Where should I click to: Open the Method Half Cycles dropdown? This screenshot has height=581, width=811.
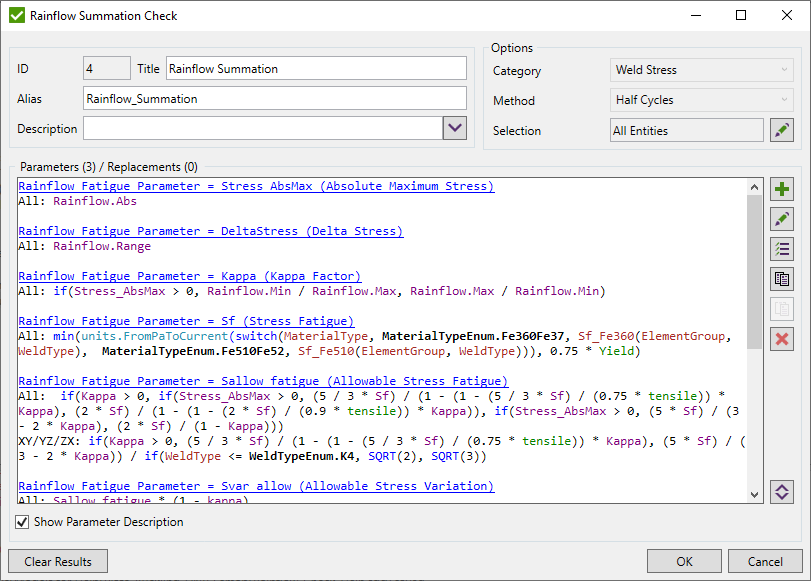(x=702, y=100)
